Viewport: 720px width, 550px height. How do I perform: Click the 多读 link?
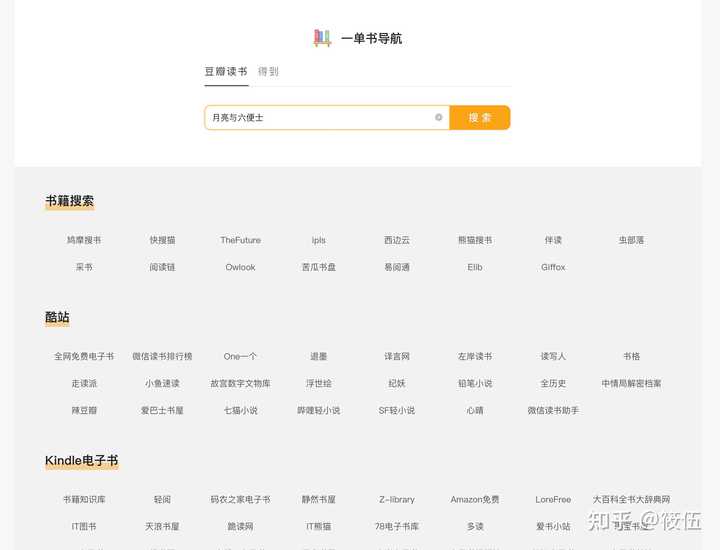pos(475,527)
